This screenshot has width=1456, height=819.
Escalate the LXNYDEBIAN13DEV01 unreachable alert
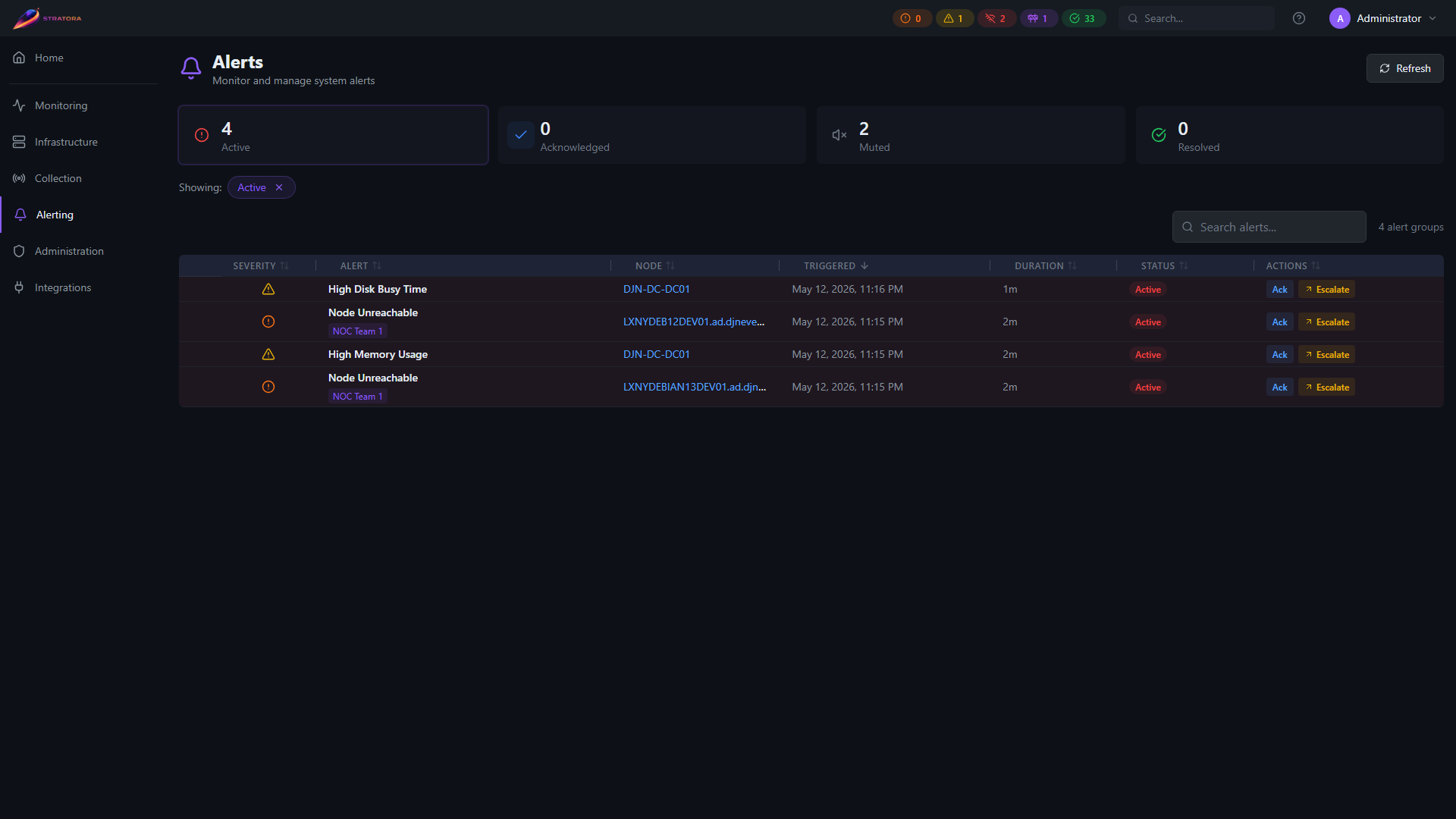[1326, 387]
